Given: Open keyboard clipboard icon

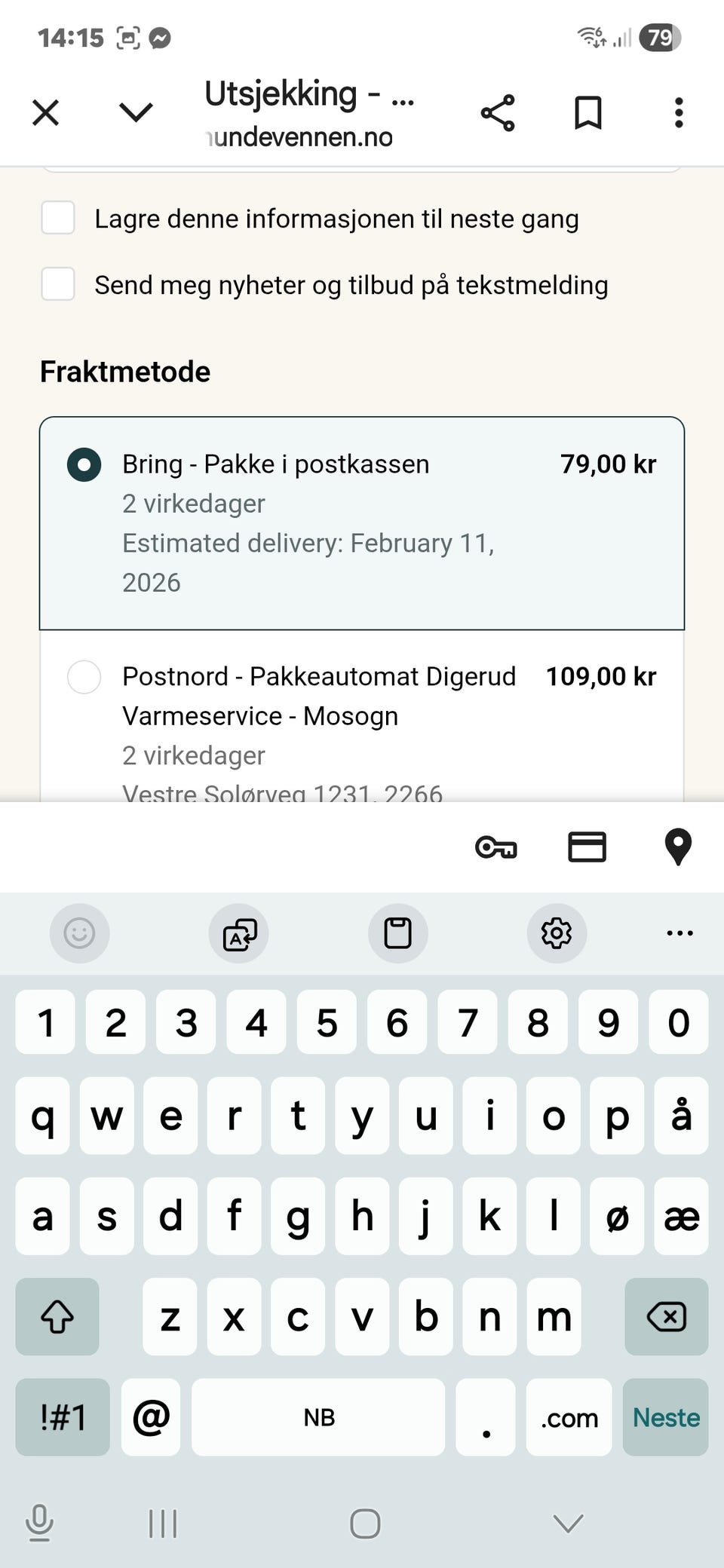Looking at the screenshot, I should [x=398, y=933].
